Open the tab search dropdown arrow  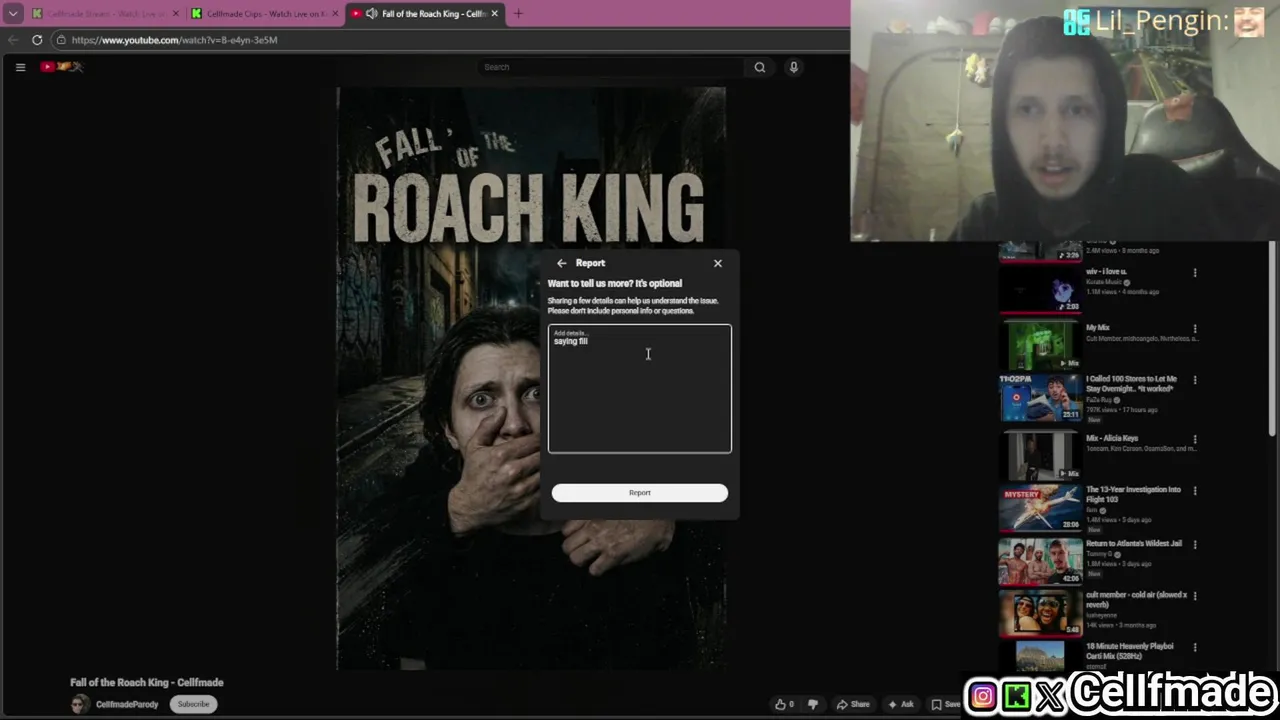pos(13,14)
